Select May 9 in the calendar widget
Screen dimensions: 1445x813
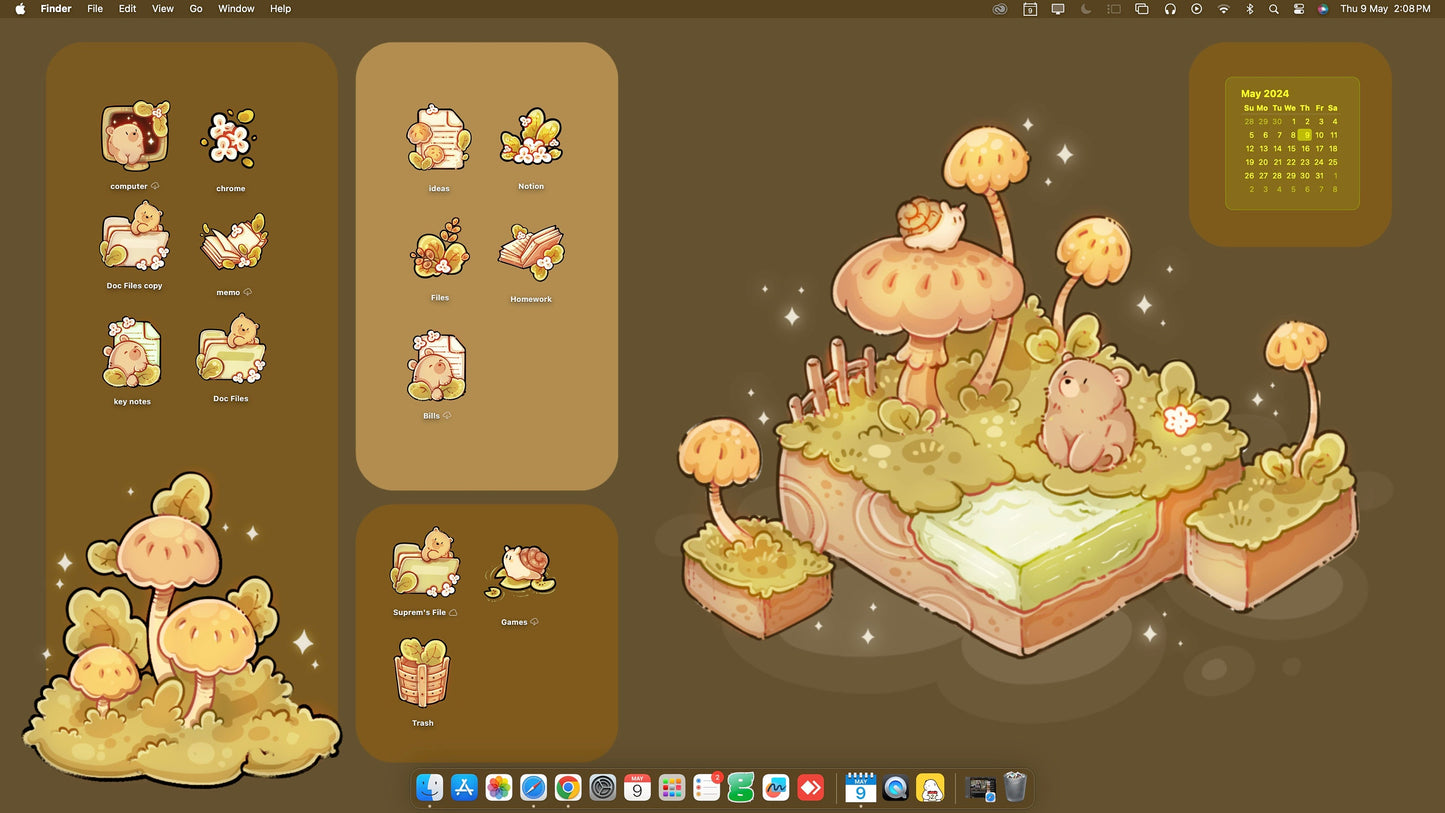[1305, 134]
